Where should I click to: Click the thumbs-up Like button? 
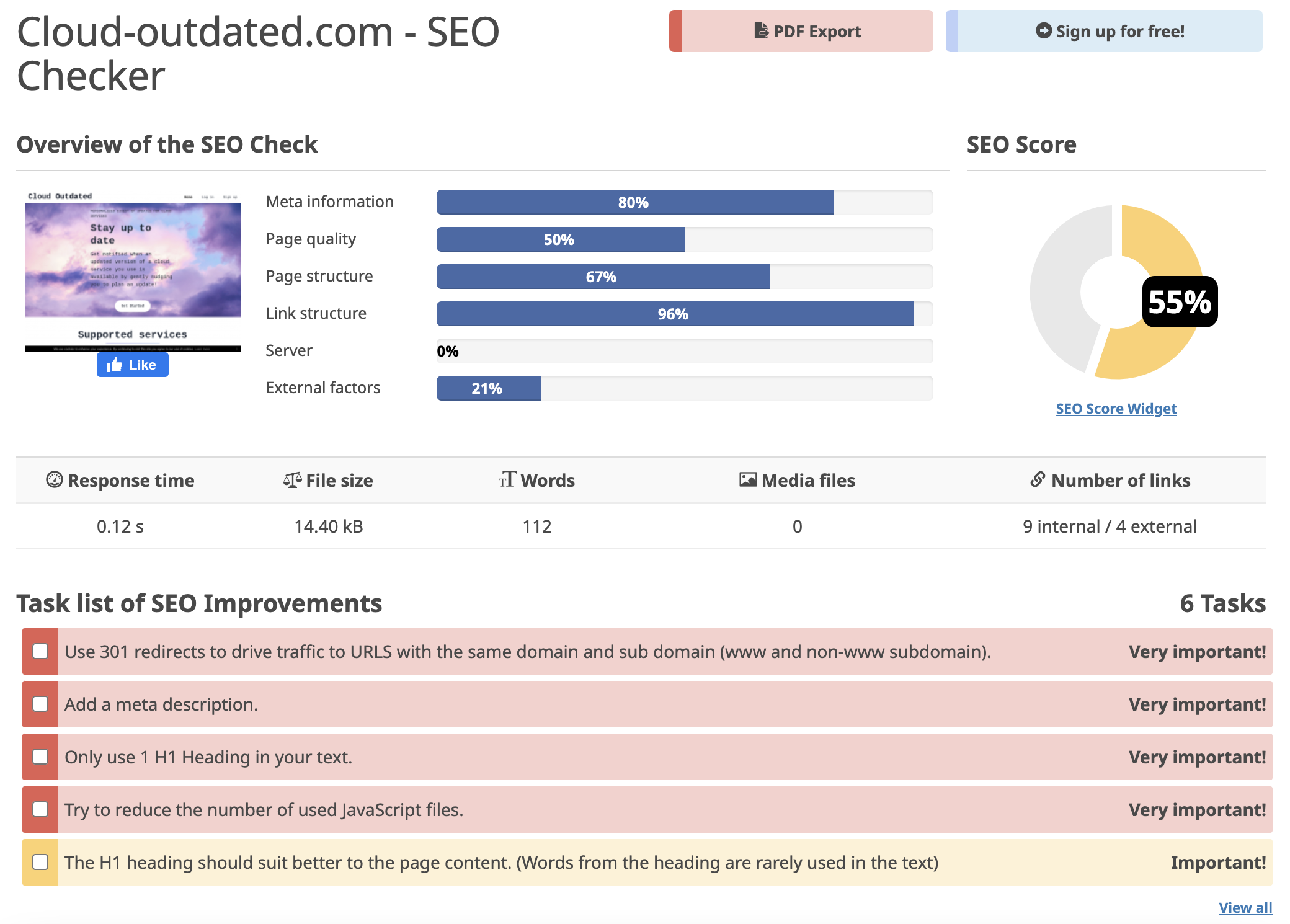click(132, 365)
